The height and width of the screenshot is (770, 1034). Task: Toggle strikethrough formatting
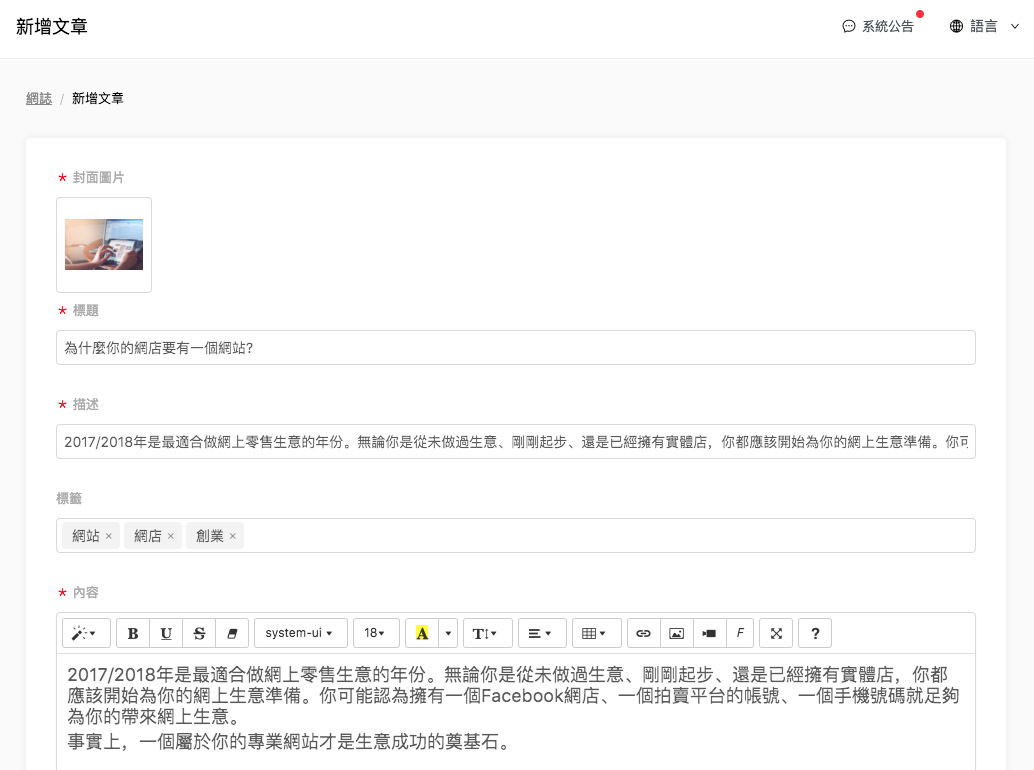(x=199, y=634)
